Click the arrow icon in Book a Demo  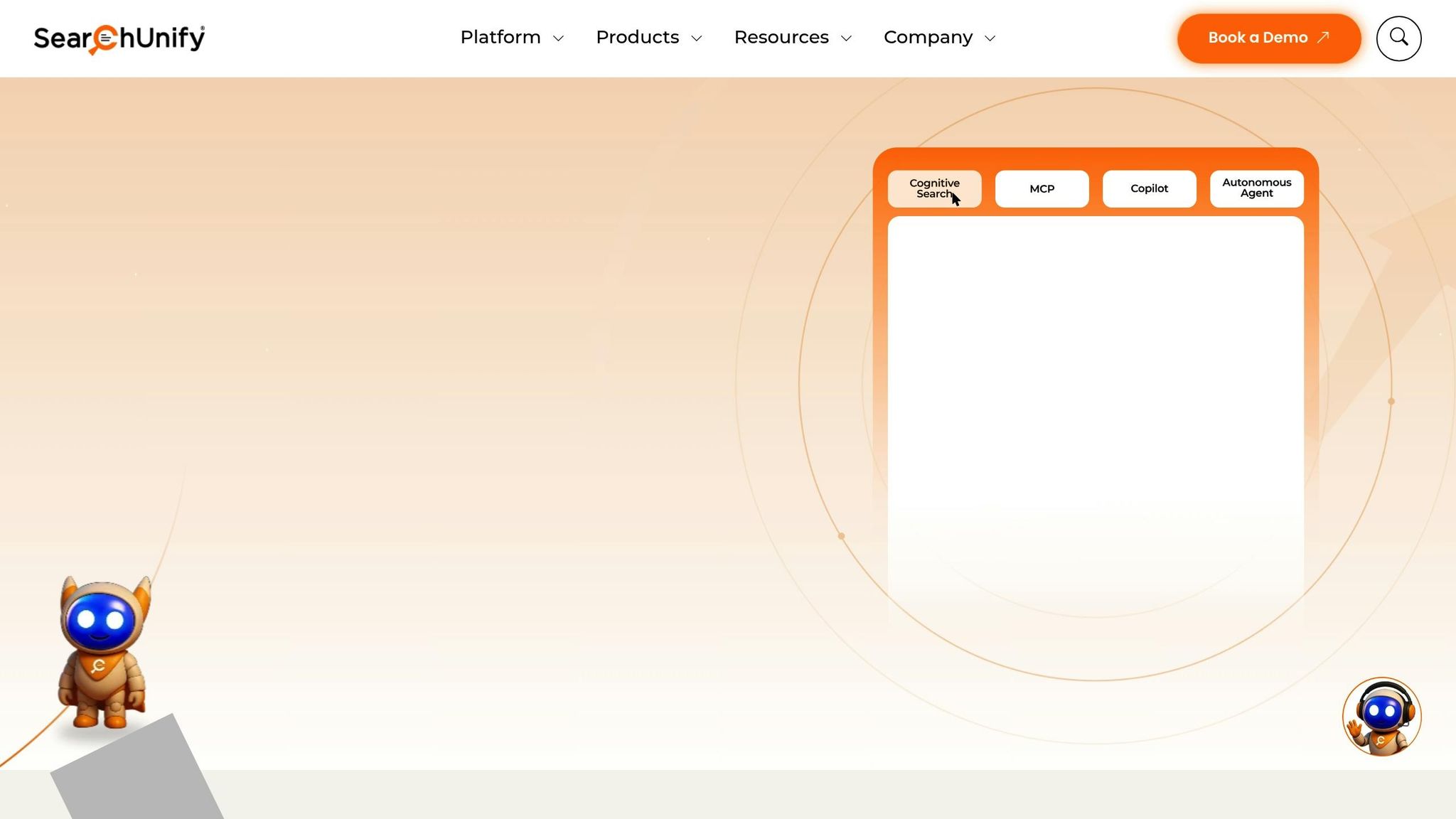(x=1323, y=37)
